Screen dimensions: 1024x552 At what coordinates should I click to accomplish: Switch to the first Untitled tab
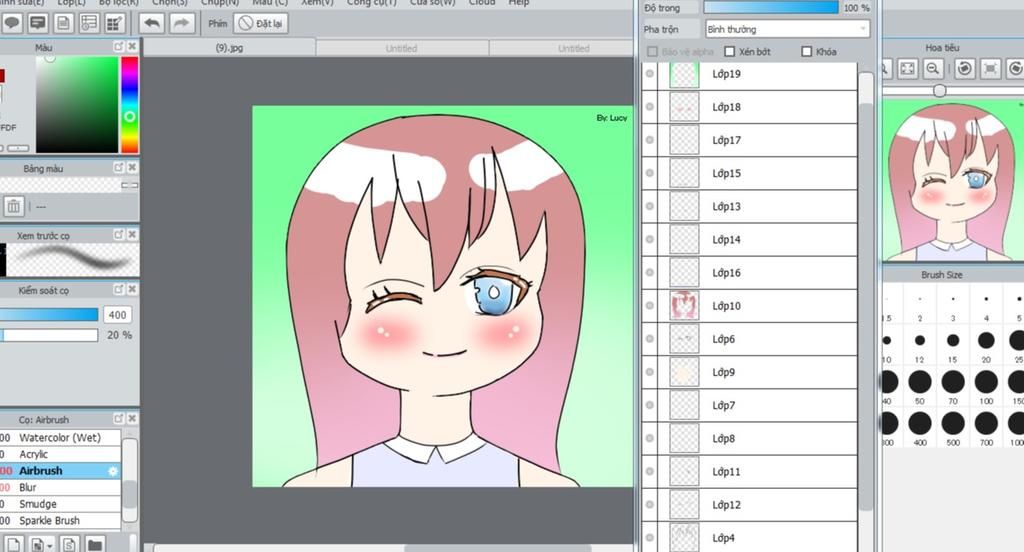401,48
